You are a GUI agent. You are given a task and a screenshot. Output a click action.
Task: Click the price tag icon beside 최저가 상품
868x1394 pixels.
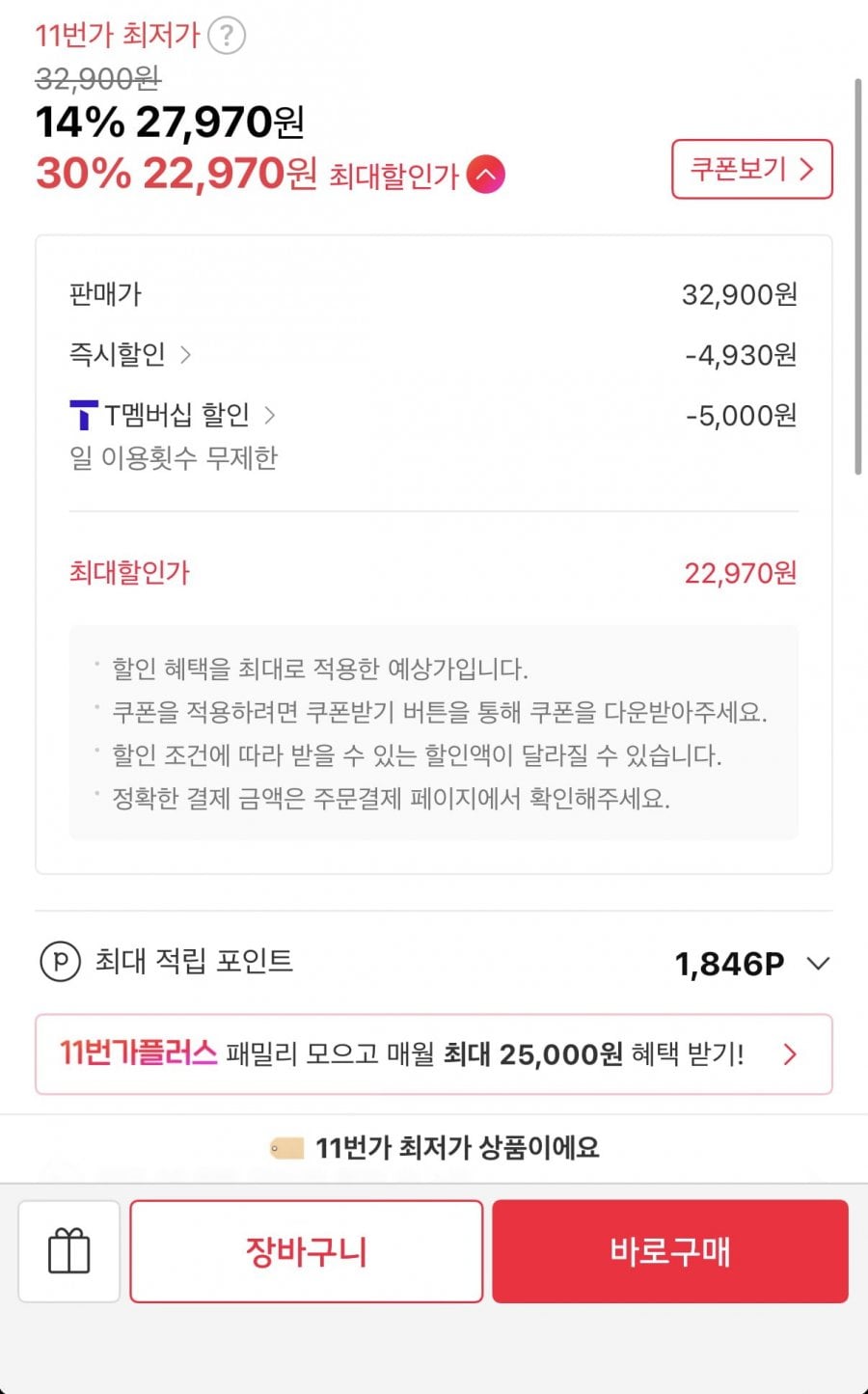(x=286, y=1148)
